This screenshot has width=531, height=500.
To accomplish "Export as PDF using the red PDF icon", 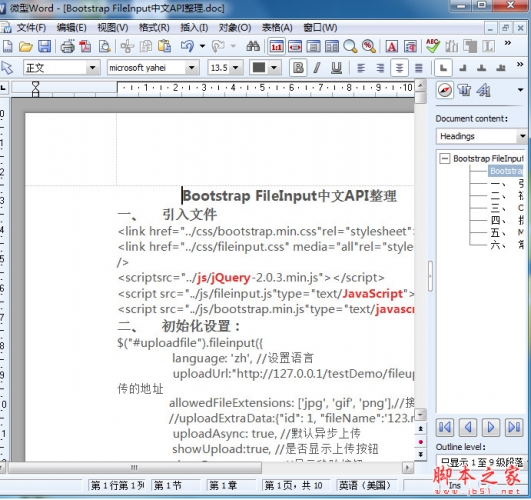I will [85, 46].
